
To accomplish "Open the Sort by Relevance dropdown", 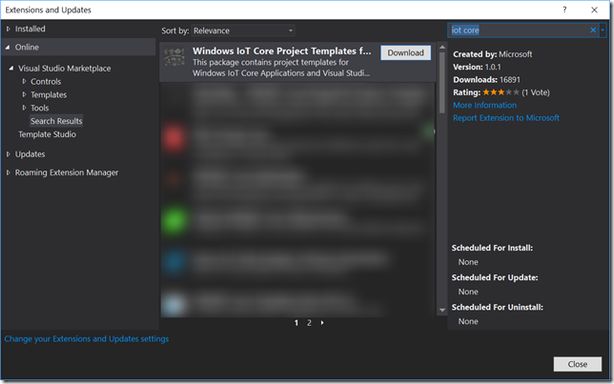I will [243, 31].
